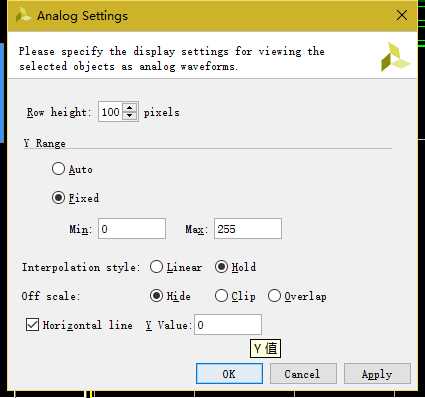The width and height of the screenshot is (425, 398).
Task: Toggle the Horizontal line checkbox
Action: click(32, 324)
